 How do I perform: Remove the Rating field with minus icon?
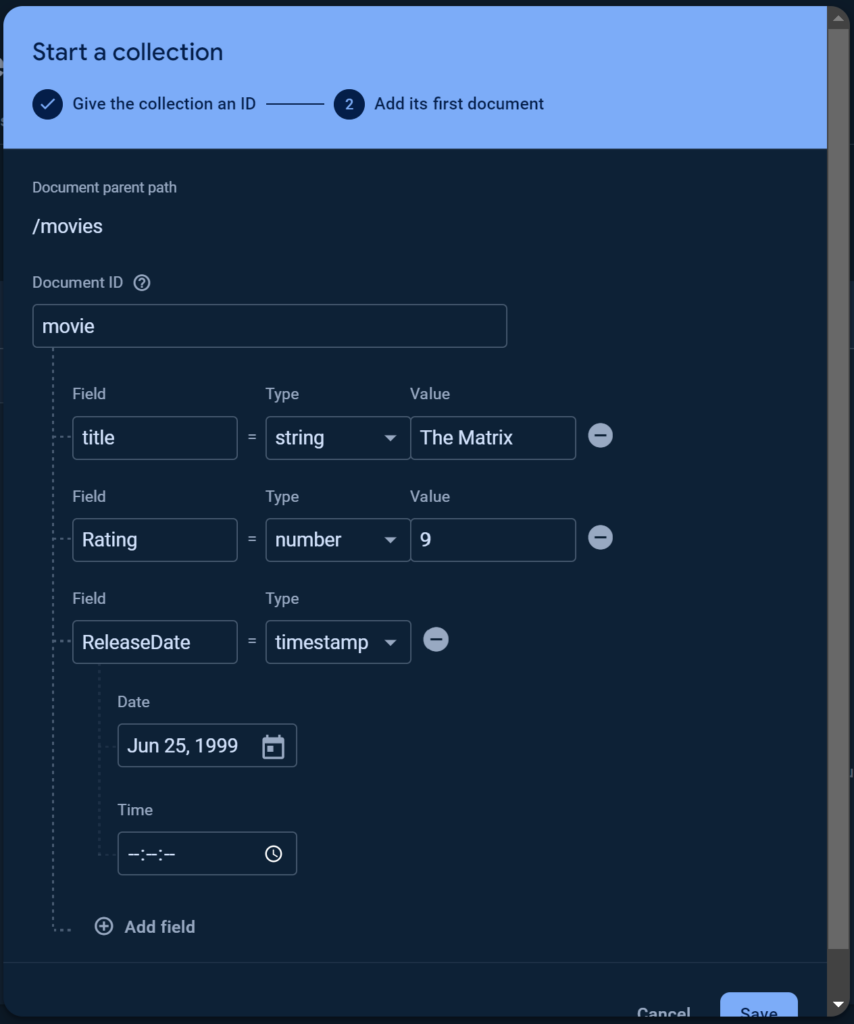[600, 538]
